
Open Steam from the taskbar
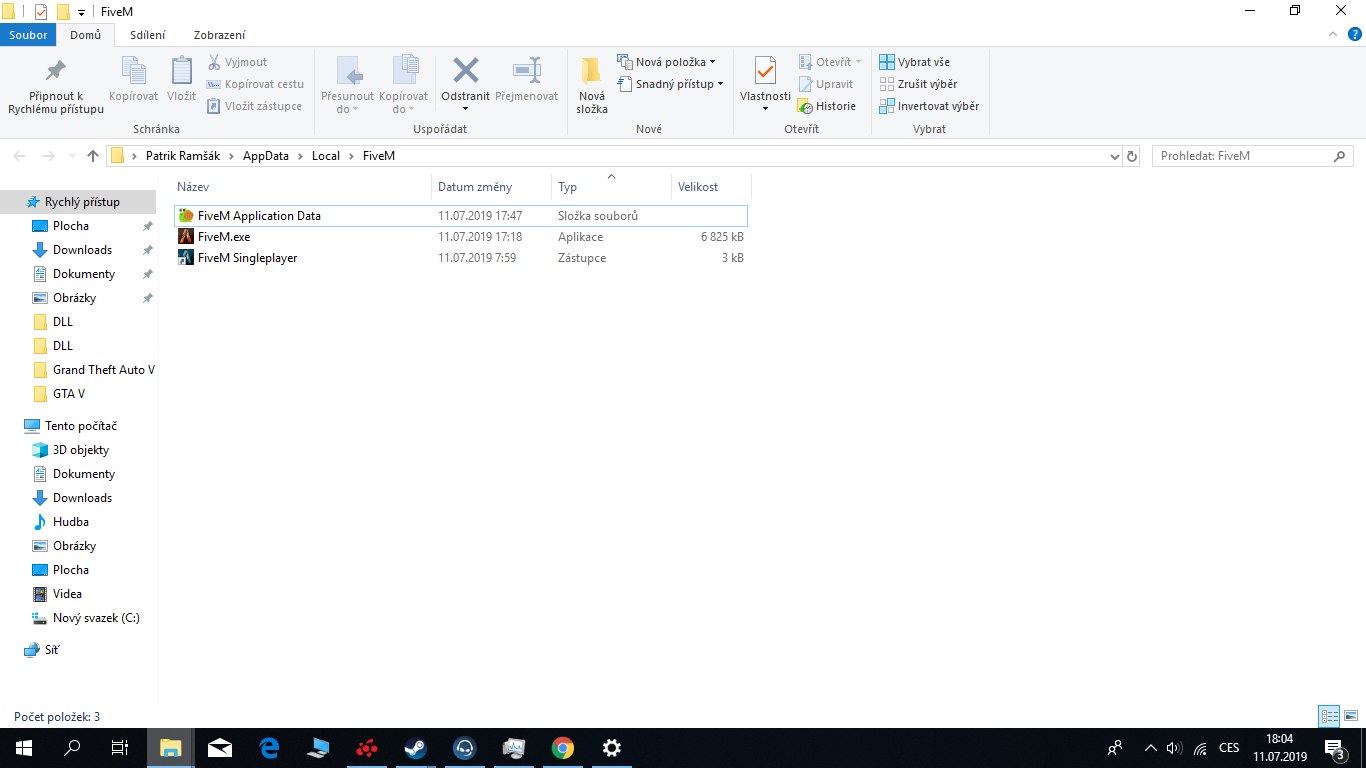pos(416,748)
